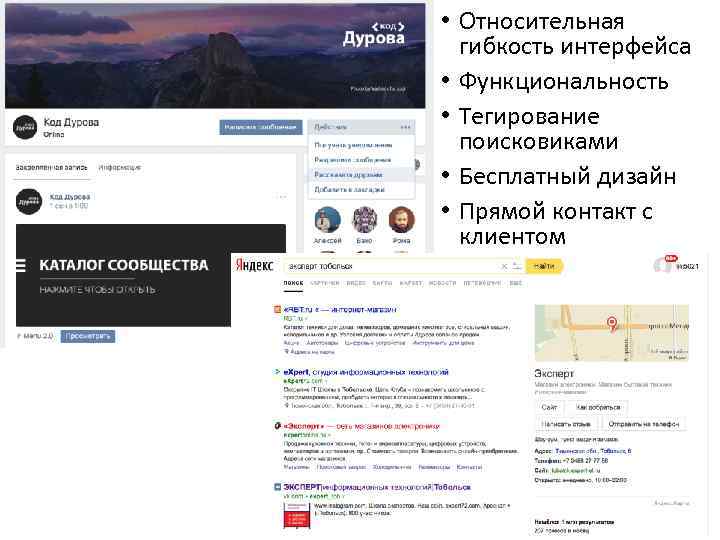Select the 'Поиск' tab in Yandex
Screen dimensions: 720x540
[293, 283]
